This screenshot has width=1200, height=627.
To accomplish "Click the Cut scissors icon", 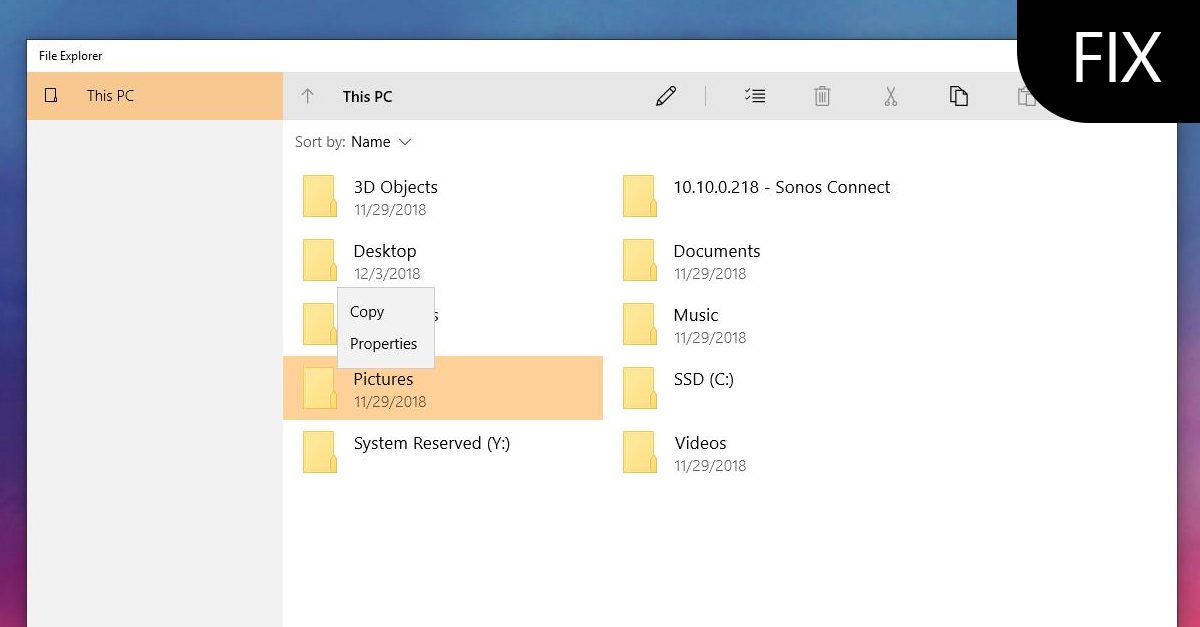I will [x=890, y=96].
